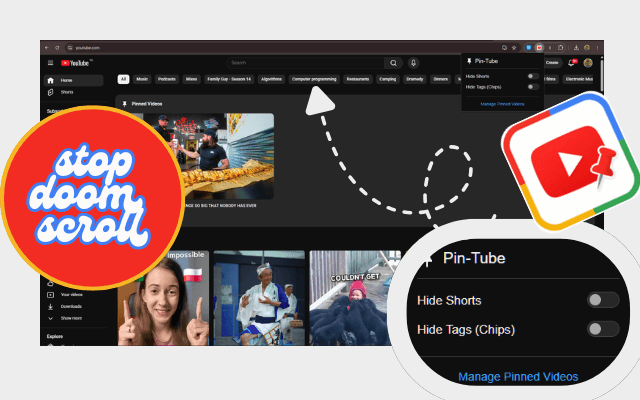The image size is (640, 400).
Task: Click the YouTube logo
Action: coord(76,63)
